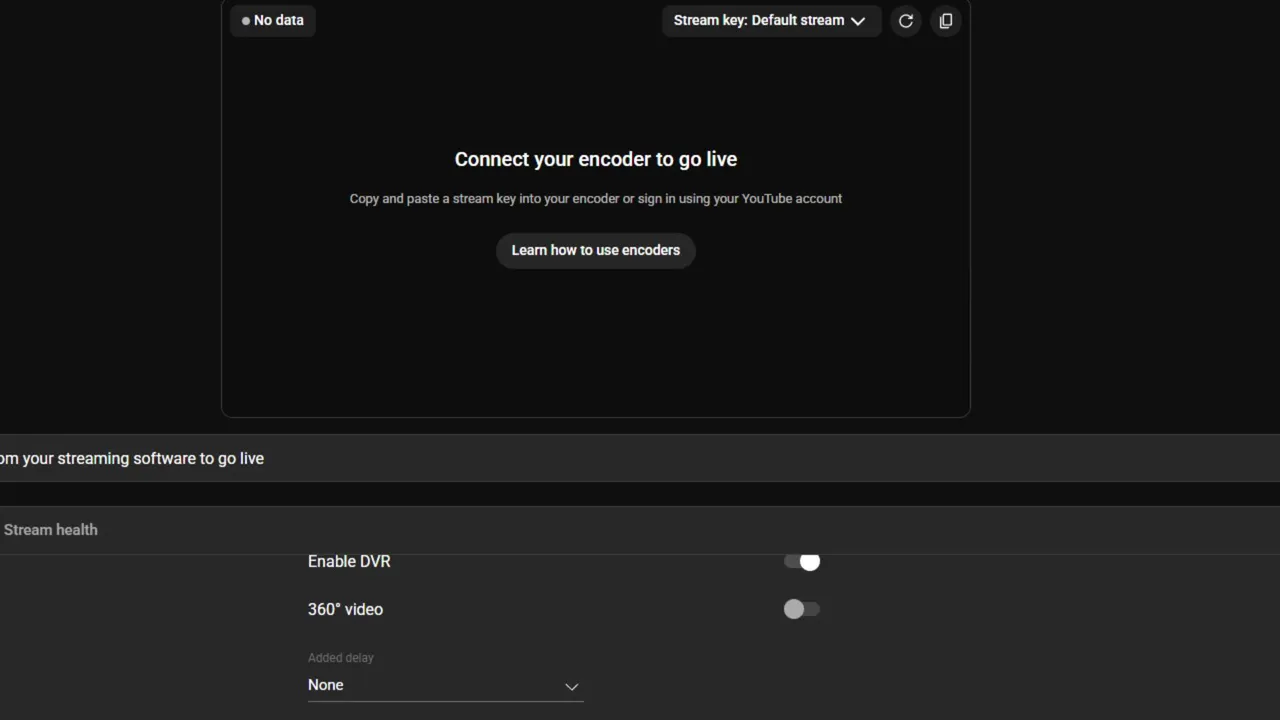Viewport: 1280px width, 720px height.
Task: Expand the Added delay None dropdown
Action: pos(445,686)
